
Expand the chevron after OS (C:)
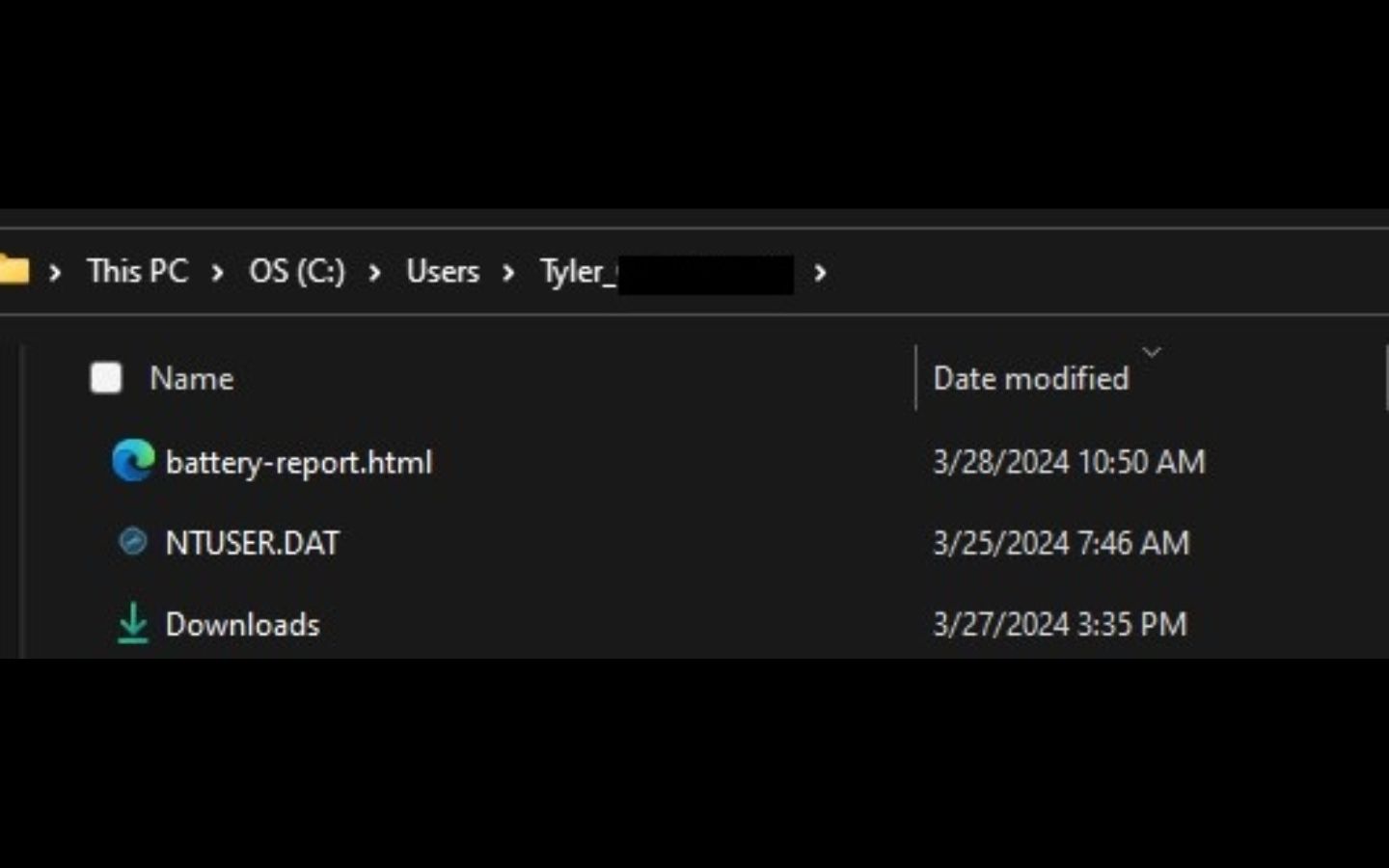(375, 273)
